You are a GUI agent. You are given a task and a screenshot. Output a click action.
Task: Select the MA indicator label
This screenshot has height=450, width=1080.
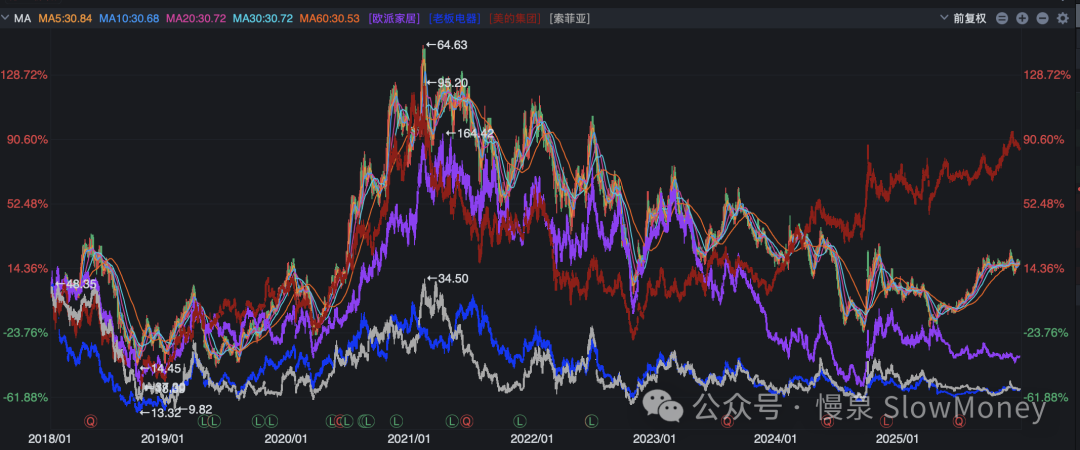pyautogui.click(x=22, y=19)
